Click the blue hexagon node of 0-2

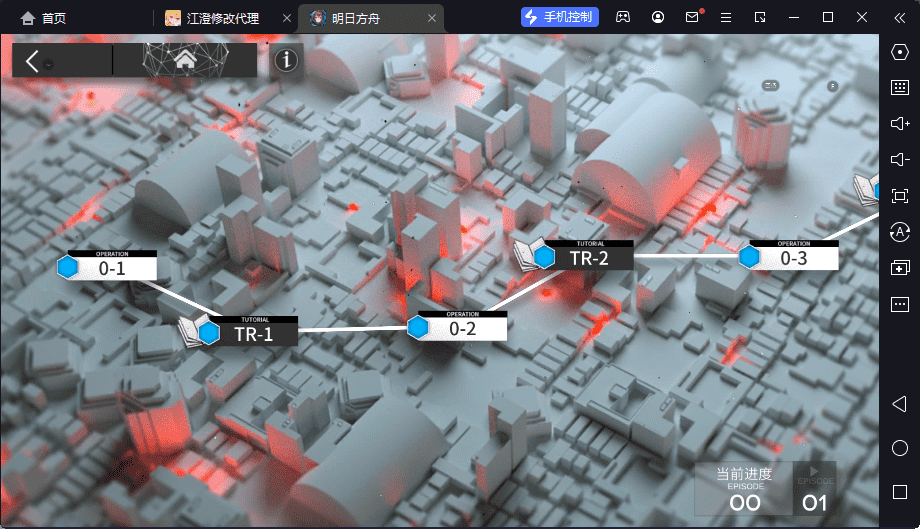point(418,328)
